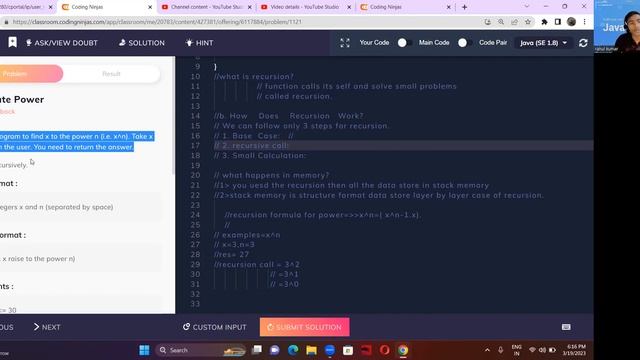
Task: Switch to Video details YouTube Studio tab
Action: (305, 7)
